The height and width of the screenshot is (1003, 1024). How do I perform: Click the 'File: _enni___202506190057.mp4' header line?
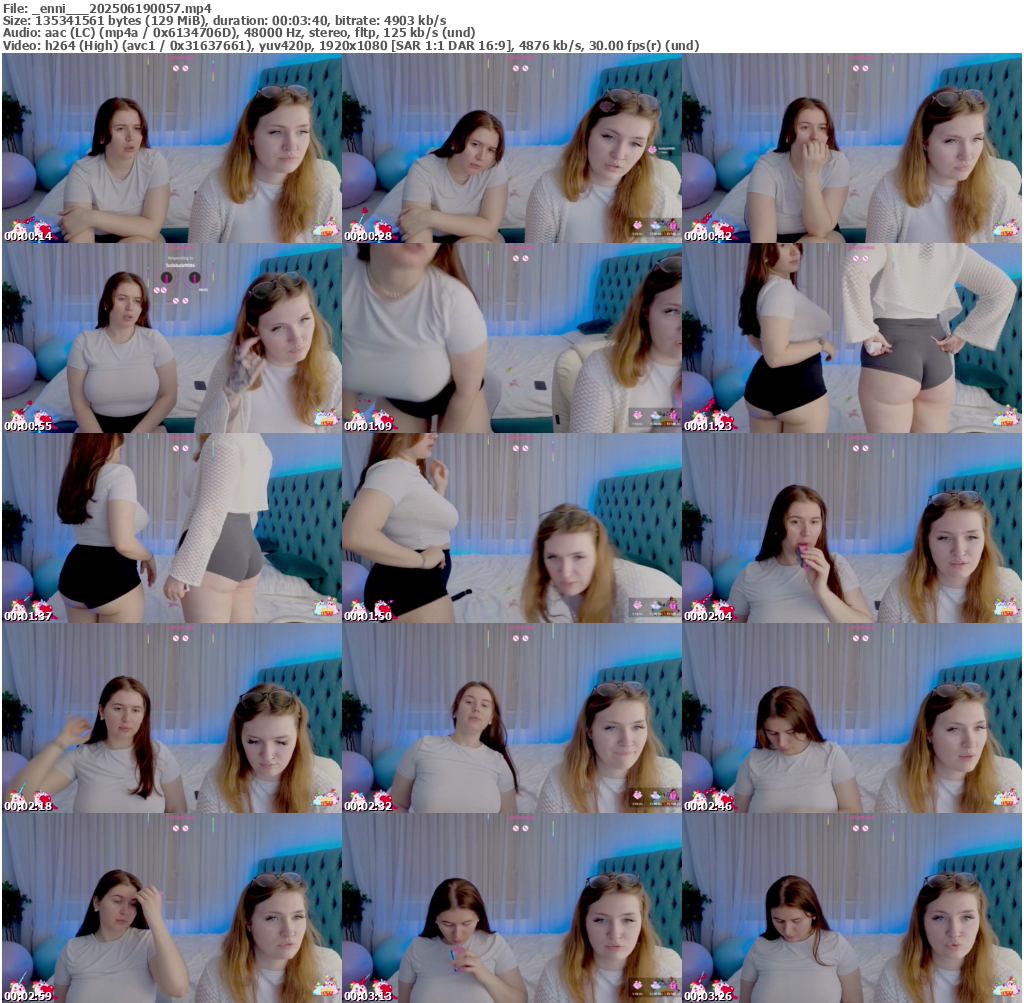tap(107, 8)
